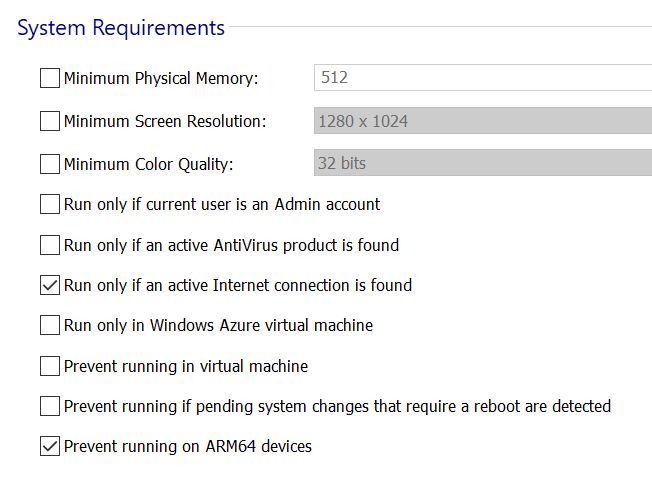Enable the Minimum Physical Memory checkbox
The height and width of the screenshot is (480, 652).
tap(50, 78)
